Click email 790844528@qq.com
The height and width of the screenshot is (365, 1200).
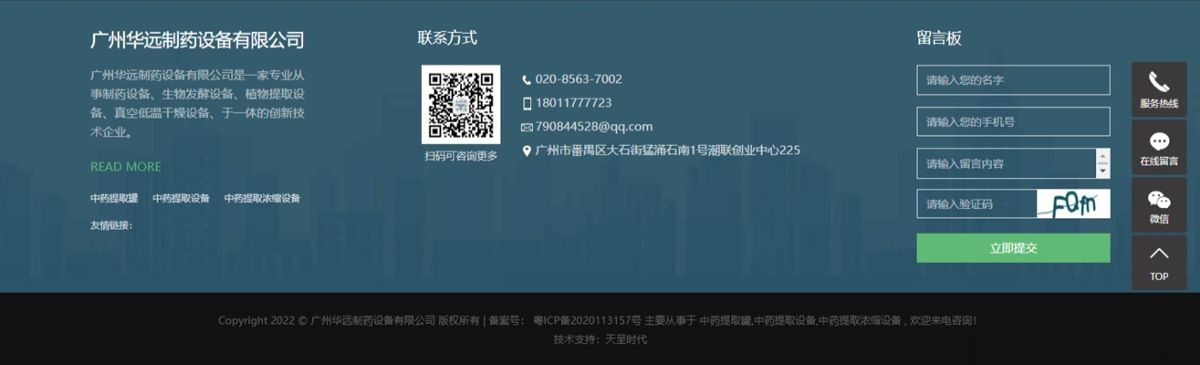point(594,127)
